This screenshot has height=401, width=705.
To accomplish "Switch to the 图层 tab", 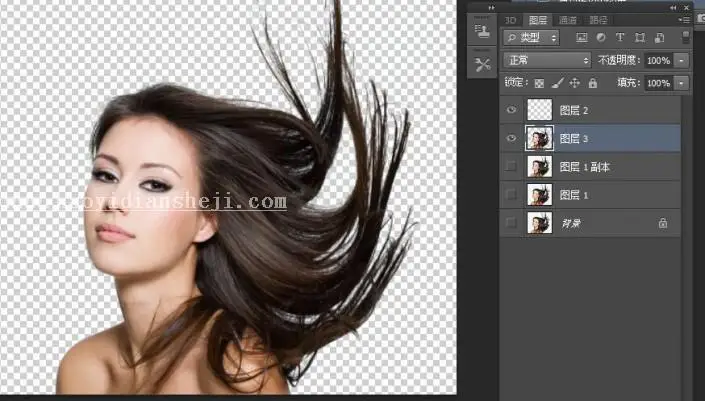I will 538,20.
